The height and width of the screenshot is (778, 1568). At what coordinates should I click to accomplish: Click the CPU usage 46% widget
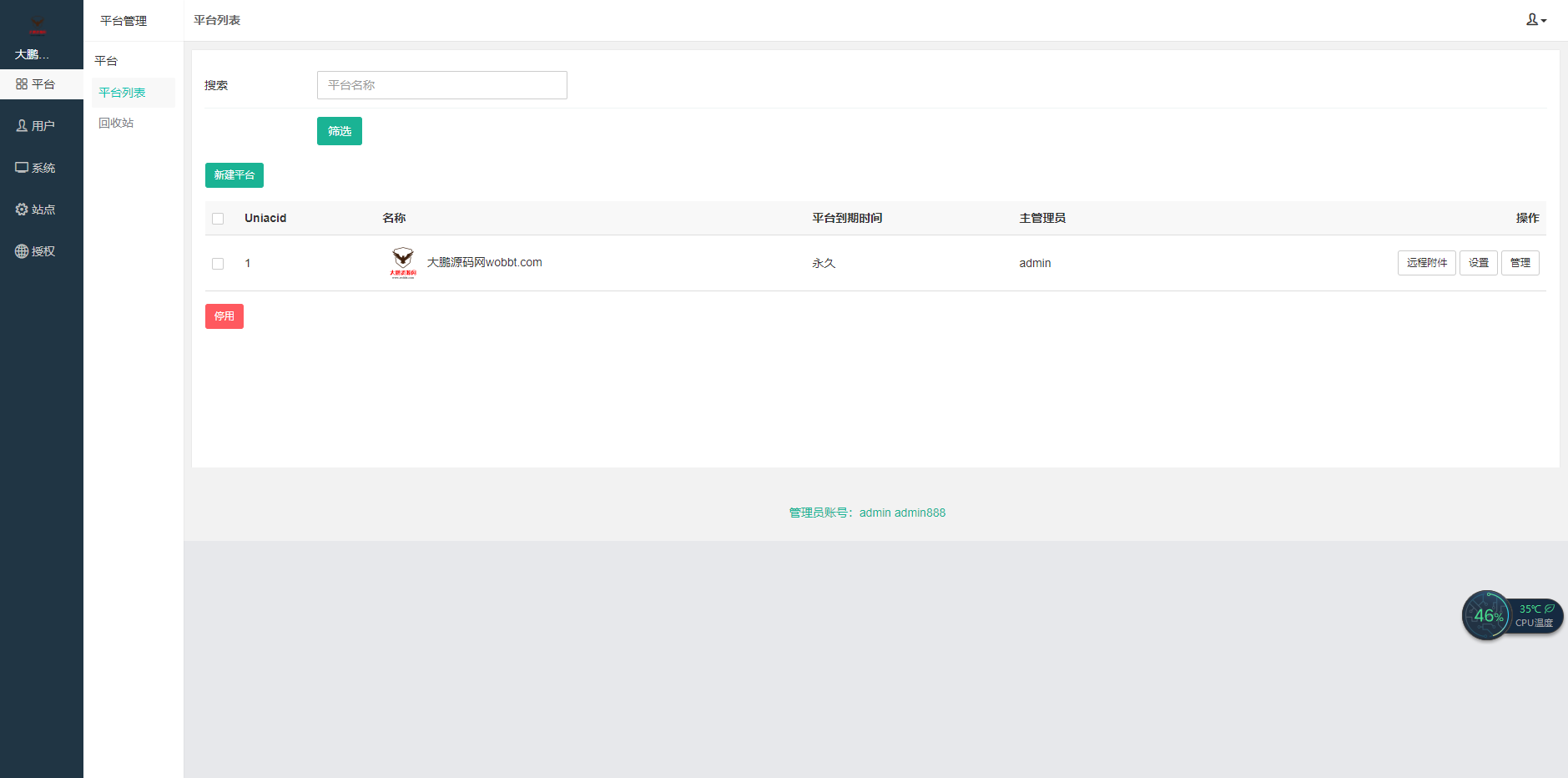[1487, 616]
